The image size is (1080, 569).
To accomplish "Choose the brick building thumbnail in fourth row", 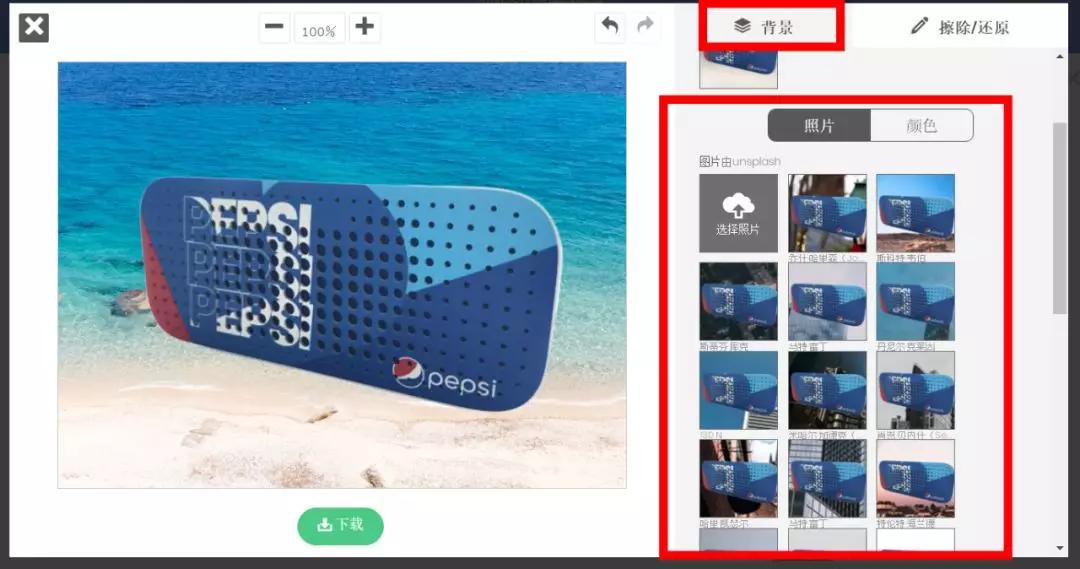I will click(x=738, y=479).
